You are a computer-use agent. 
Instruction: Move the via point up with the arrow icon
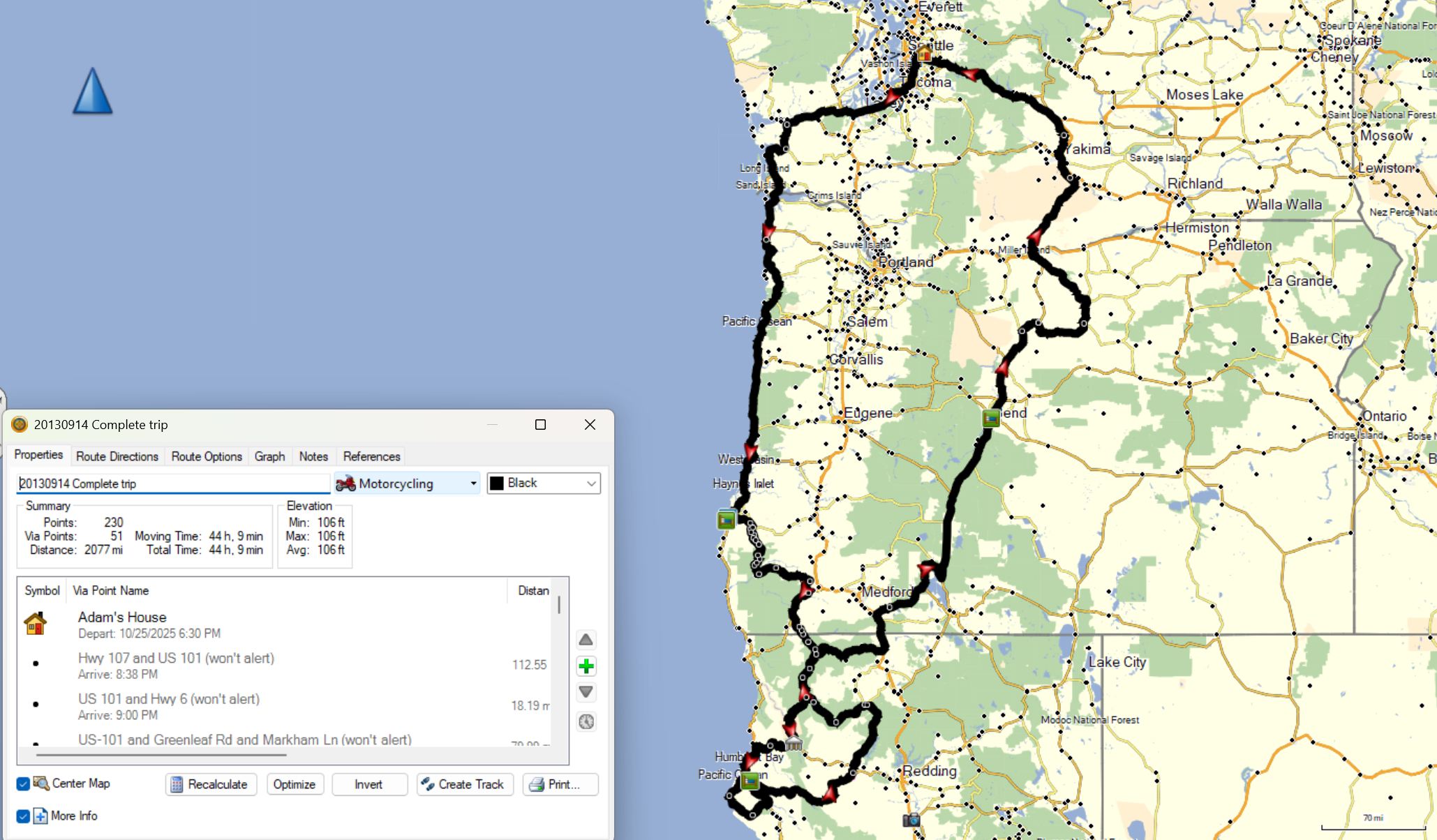point(586,640)
